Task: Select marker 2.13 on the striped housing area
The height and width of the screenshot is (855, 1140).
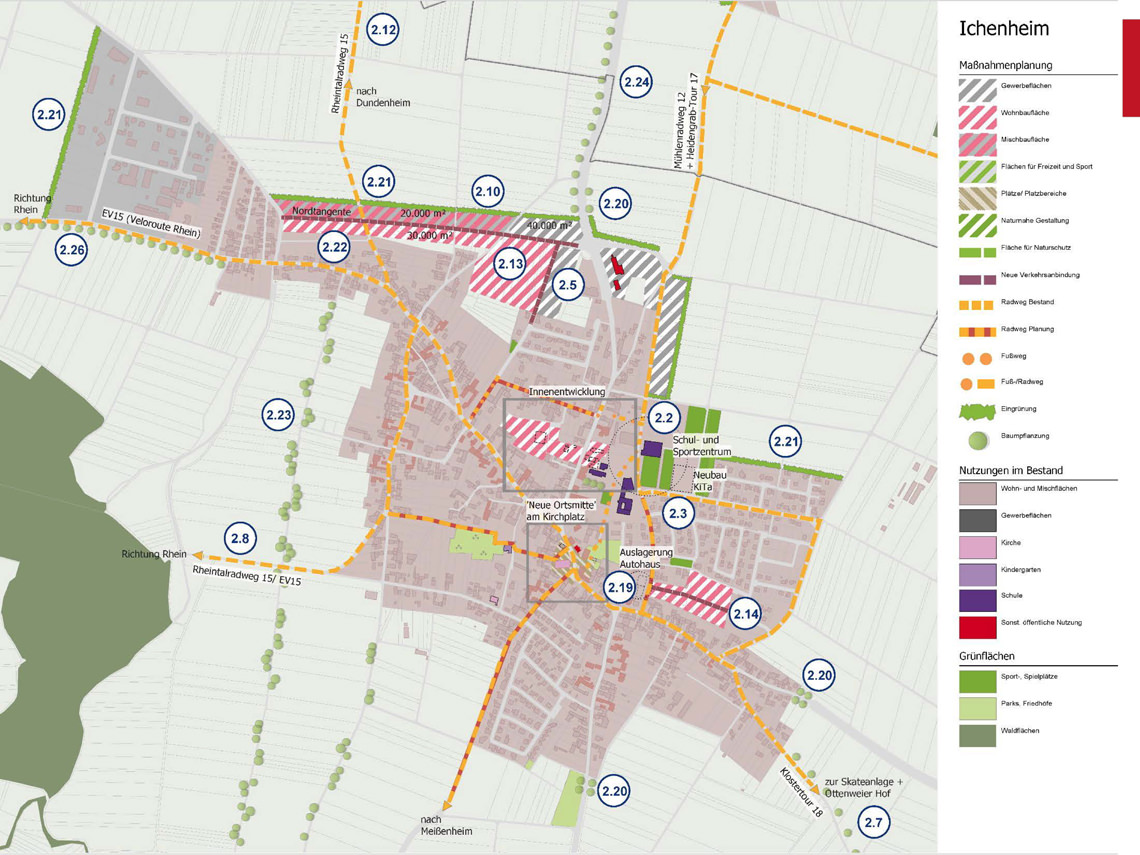Action: click(510, 264)
